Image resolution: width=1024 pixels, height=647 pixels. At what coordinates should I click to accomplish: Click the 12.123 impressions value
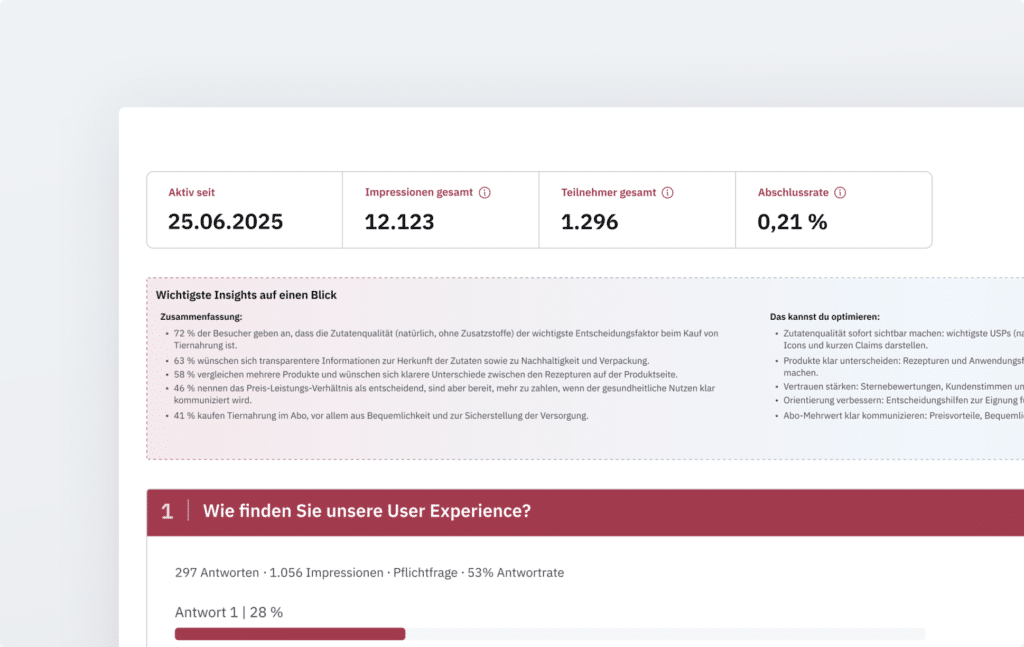pyautogui.click(x=399, y=222)
